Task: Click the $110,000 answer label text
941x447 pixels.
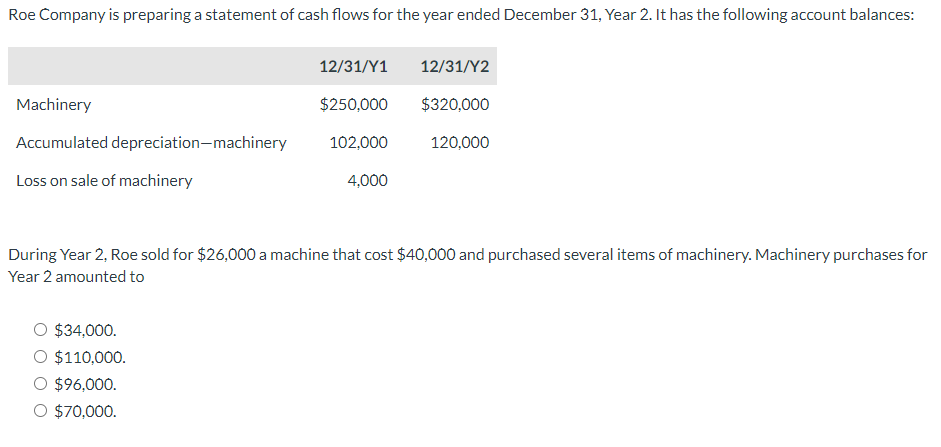Action: [90, 358]
